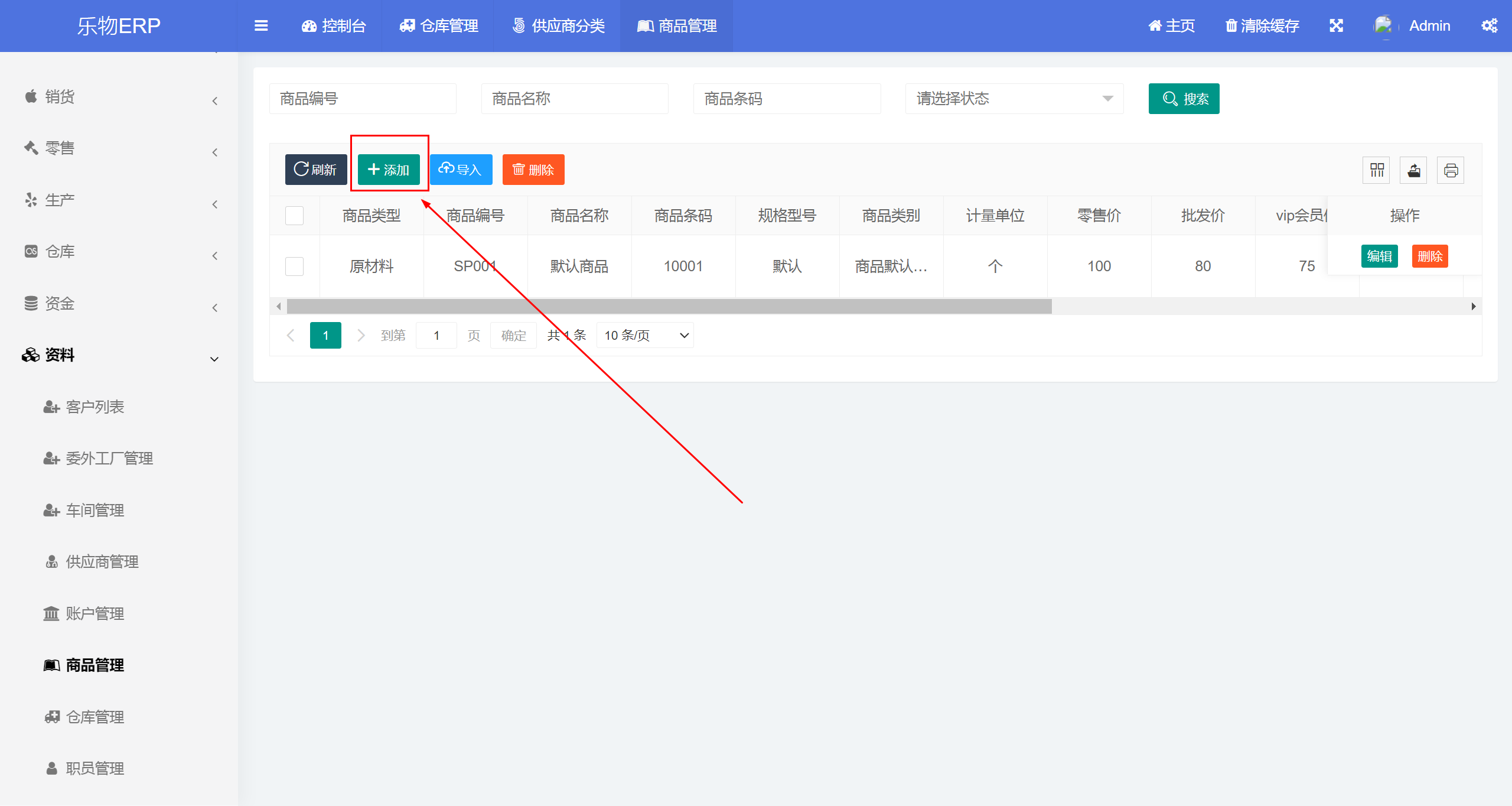Click the export table icon
1512x806 pixels.
pyautogui.click(x=1413, y=171)
